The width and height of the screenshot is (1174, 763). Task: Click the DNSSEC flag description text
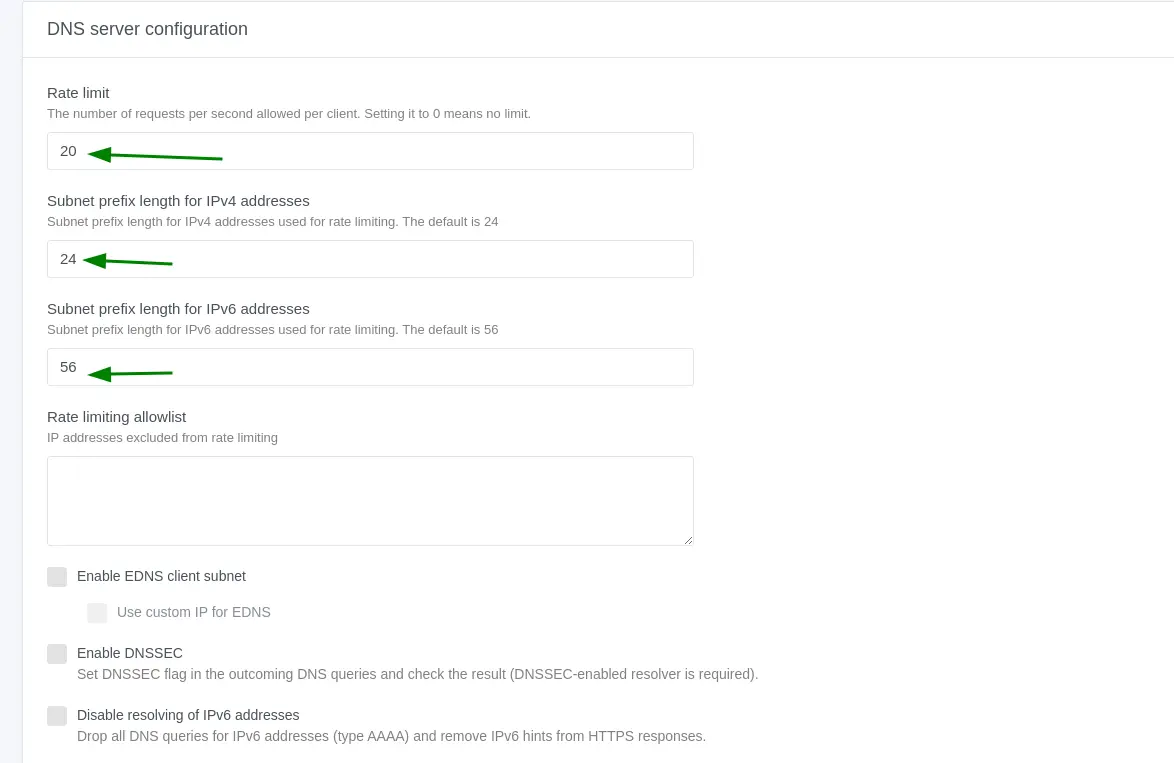coord(417,674)
